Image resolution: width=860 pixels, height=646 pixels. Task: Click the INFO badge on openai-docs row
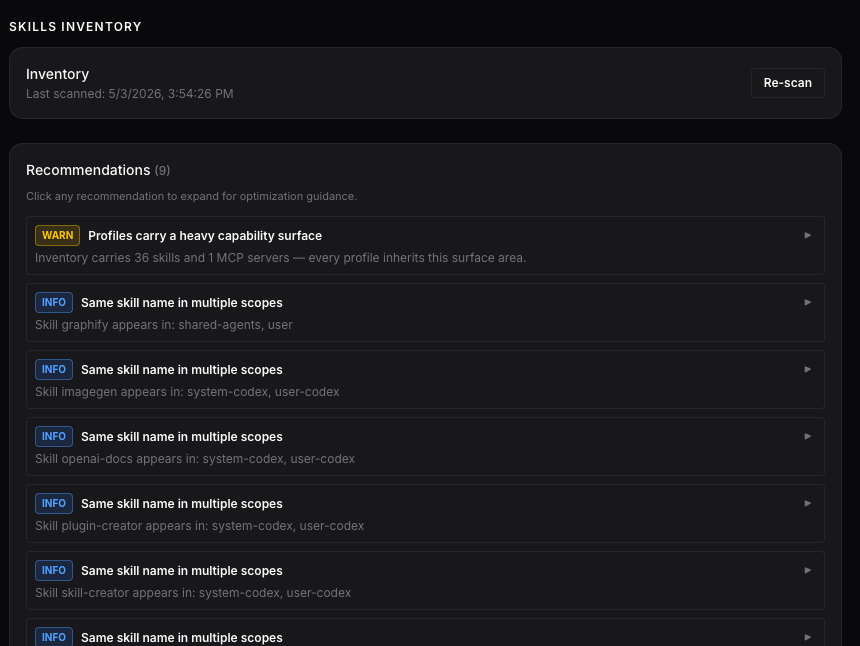[54, 436]
